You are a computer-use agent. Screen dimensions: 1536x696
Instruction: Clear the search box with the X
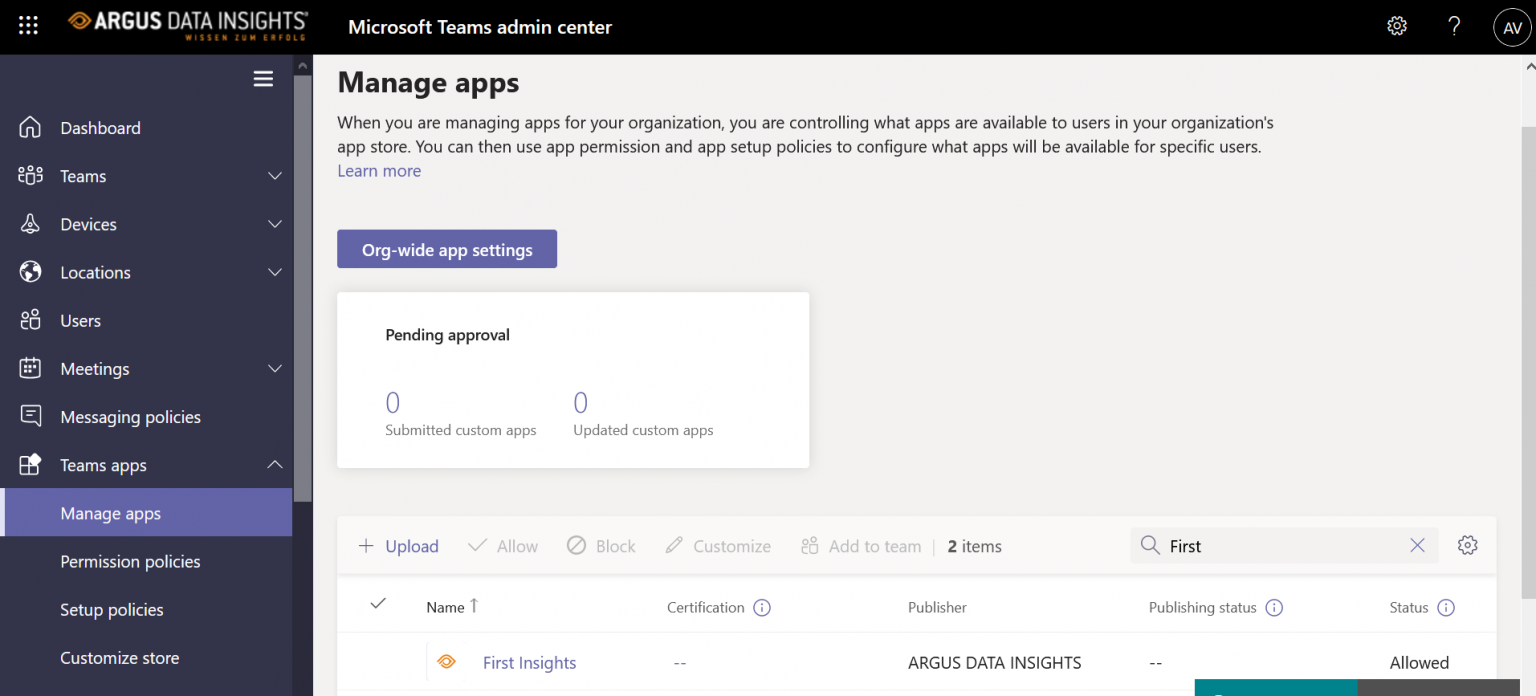(1417, 545)
